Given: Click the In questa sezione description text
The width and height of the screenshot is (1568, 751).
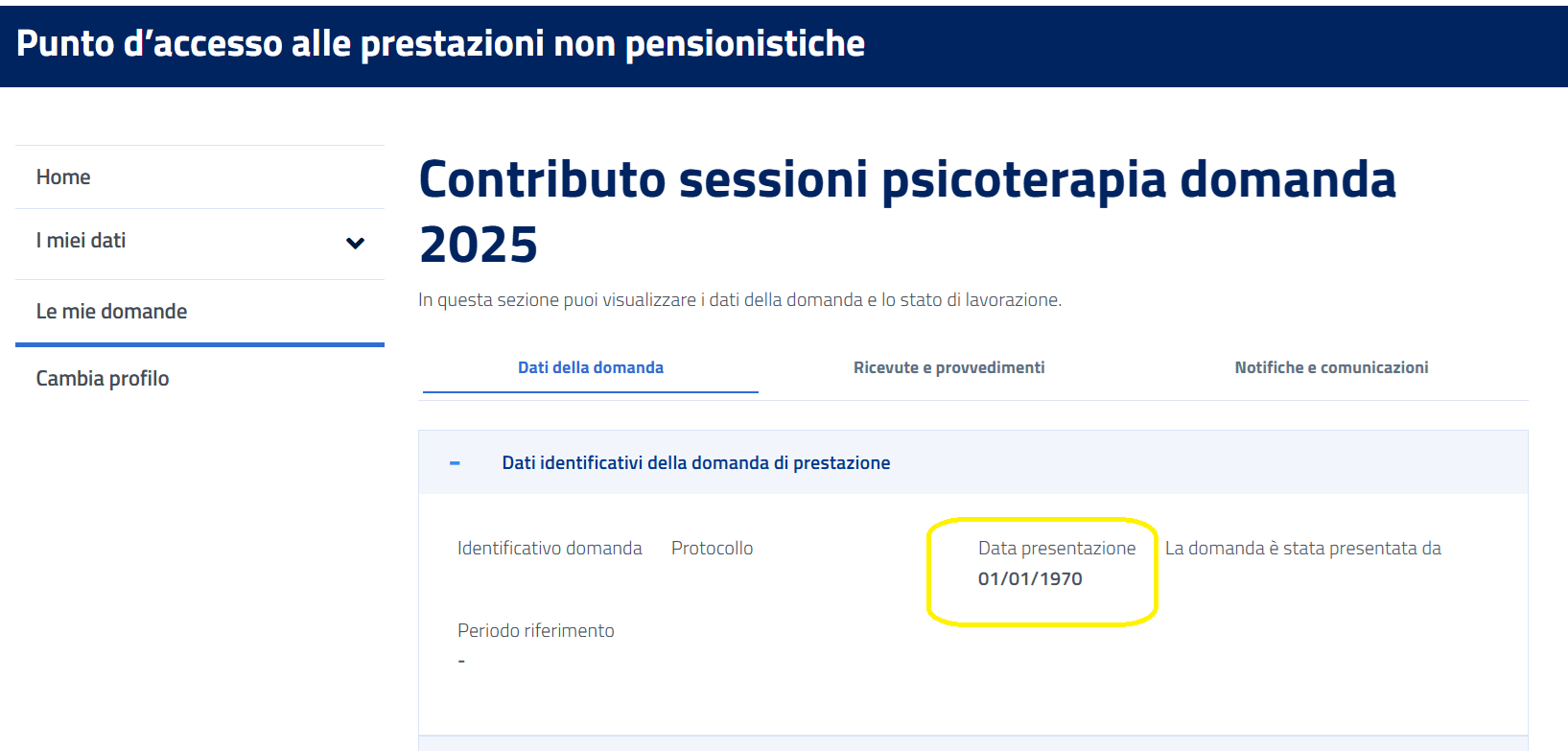Looking at the screenshot, I should tap(739, 300).
